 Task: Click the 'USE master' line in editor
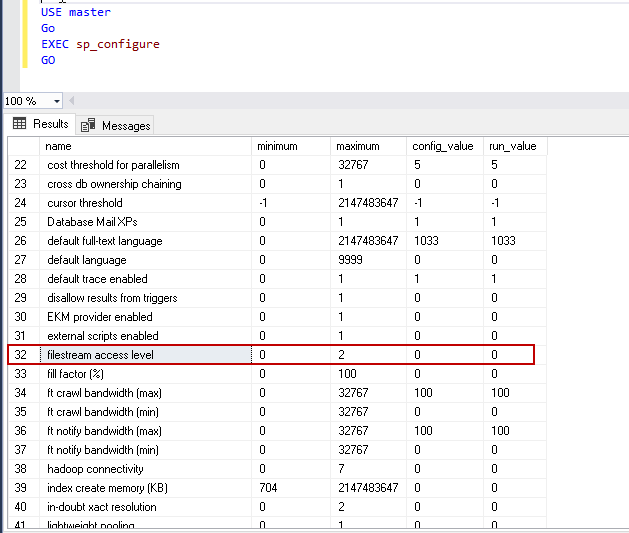76,12
